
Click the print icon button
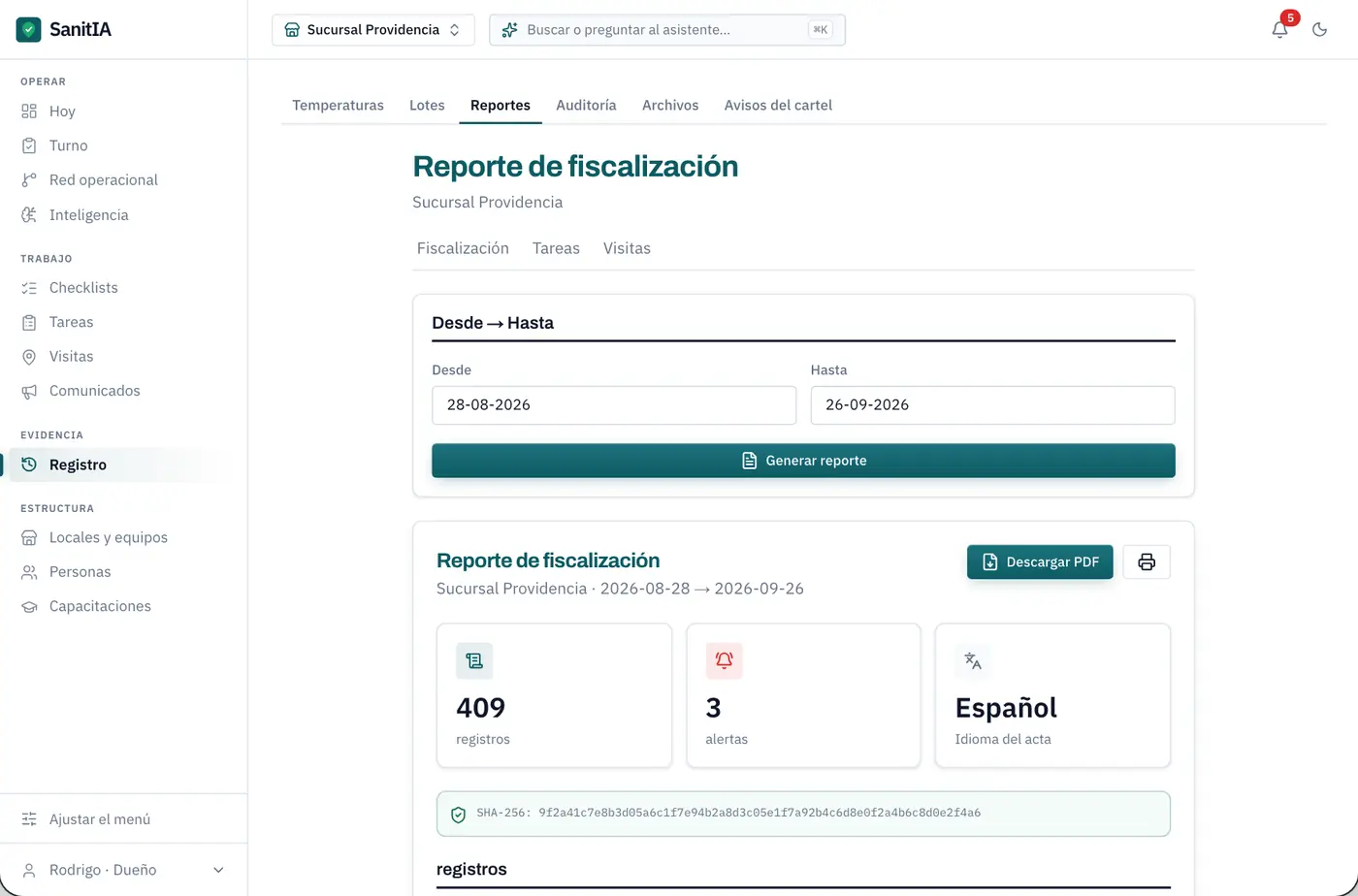pyautogui.click(x=1147, y=562)
